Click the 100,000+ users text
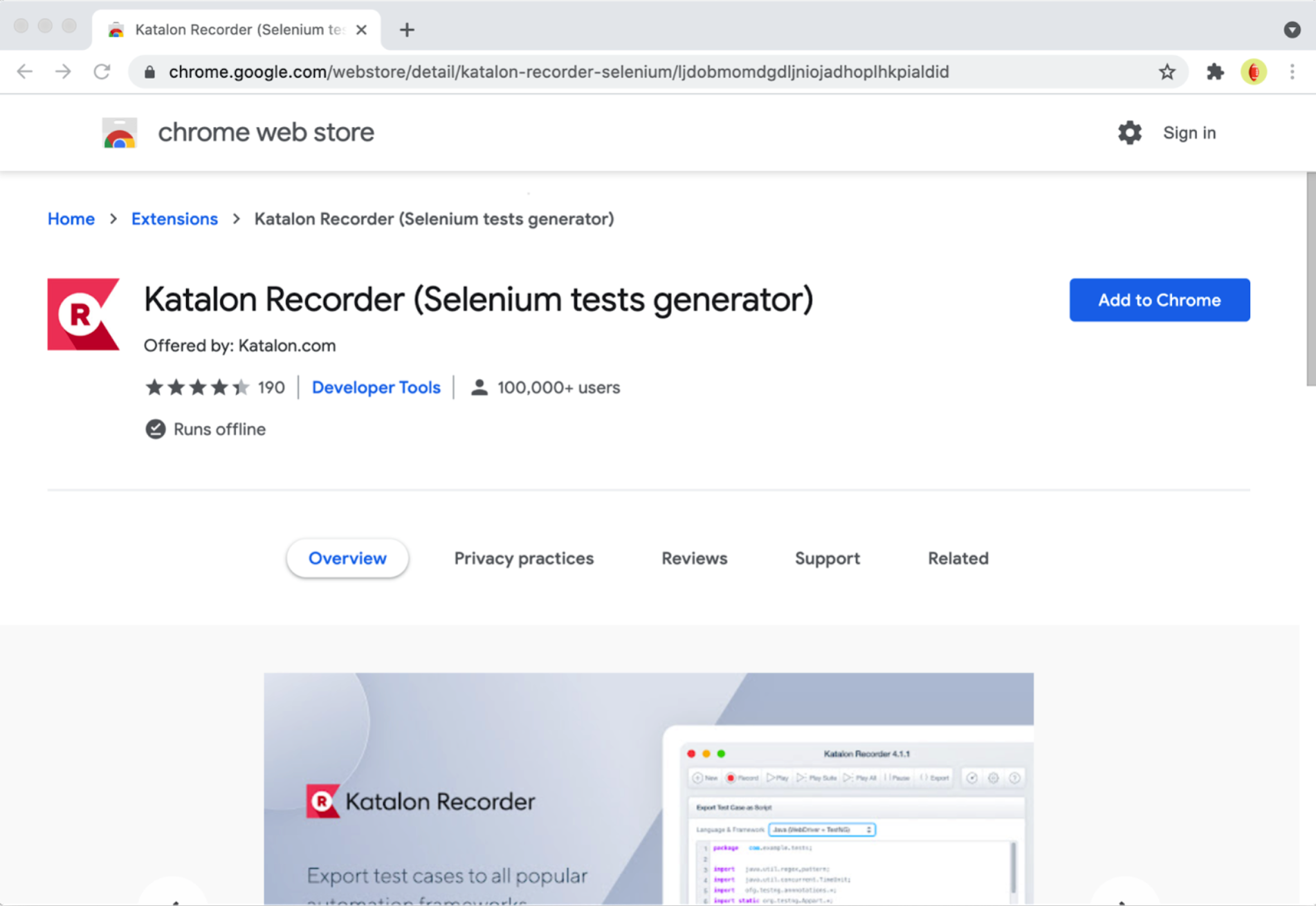Screen dimensions: 1316x906 pos(558,387)
